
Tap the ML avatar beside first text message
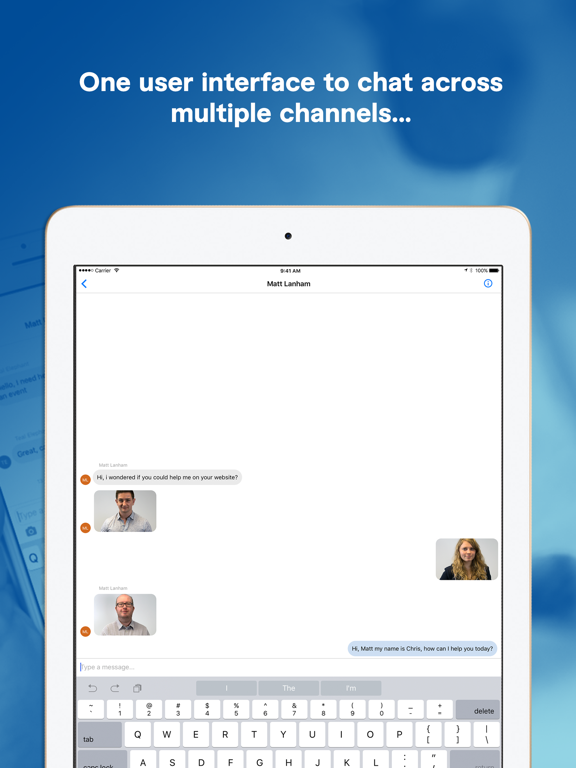(x=85, y=480)
